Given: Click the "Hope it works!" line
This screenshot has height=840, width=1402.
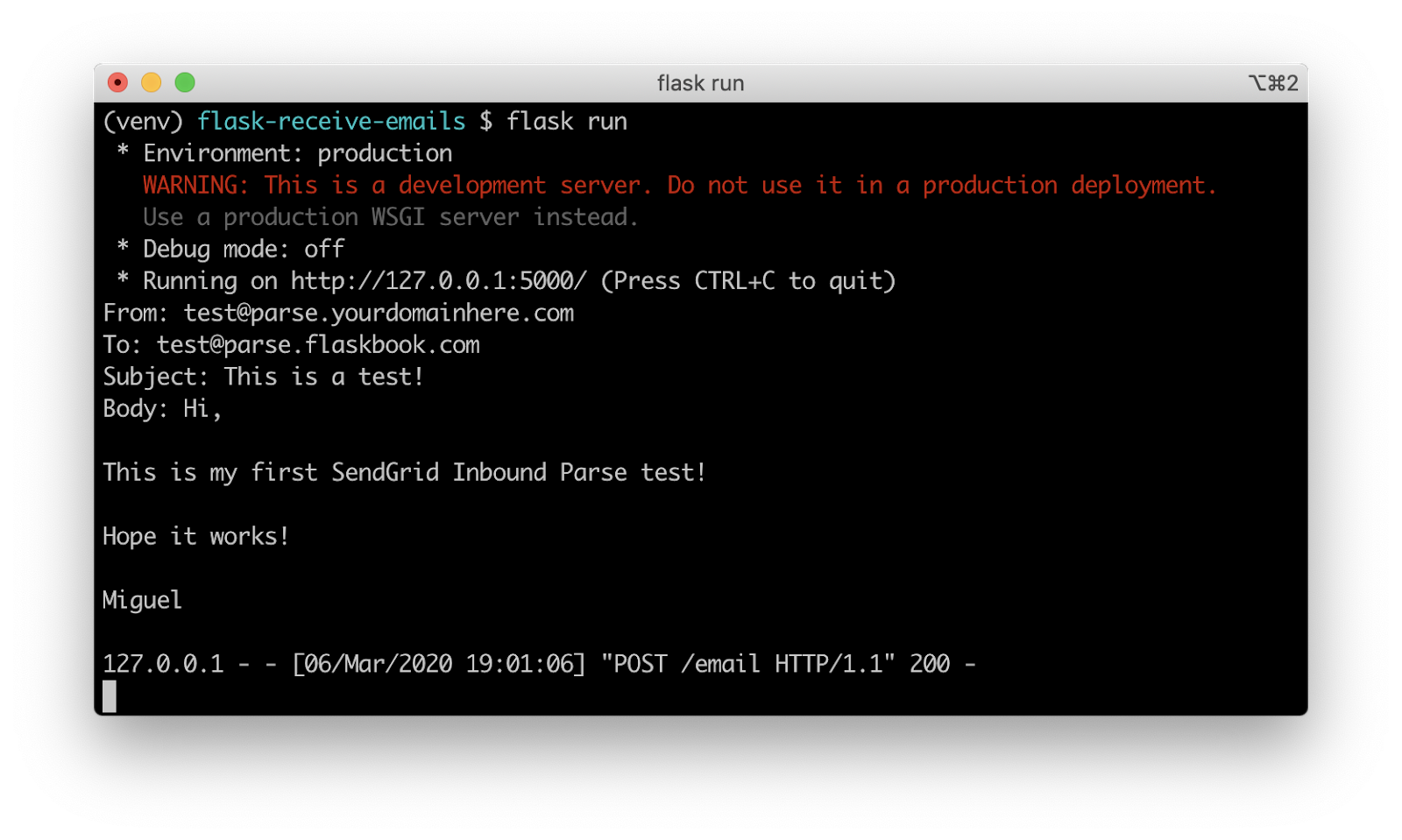Looking at the screenshot, I should [x=195, y=536].
